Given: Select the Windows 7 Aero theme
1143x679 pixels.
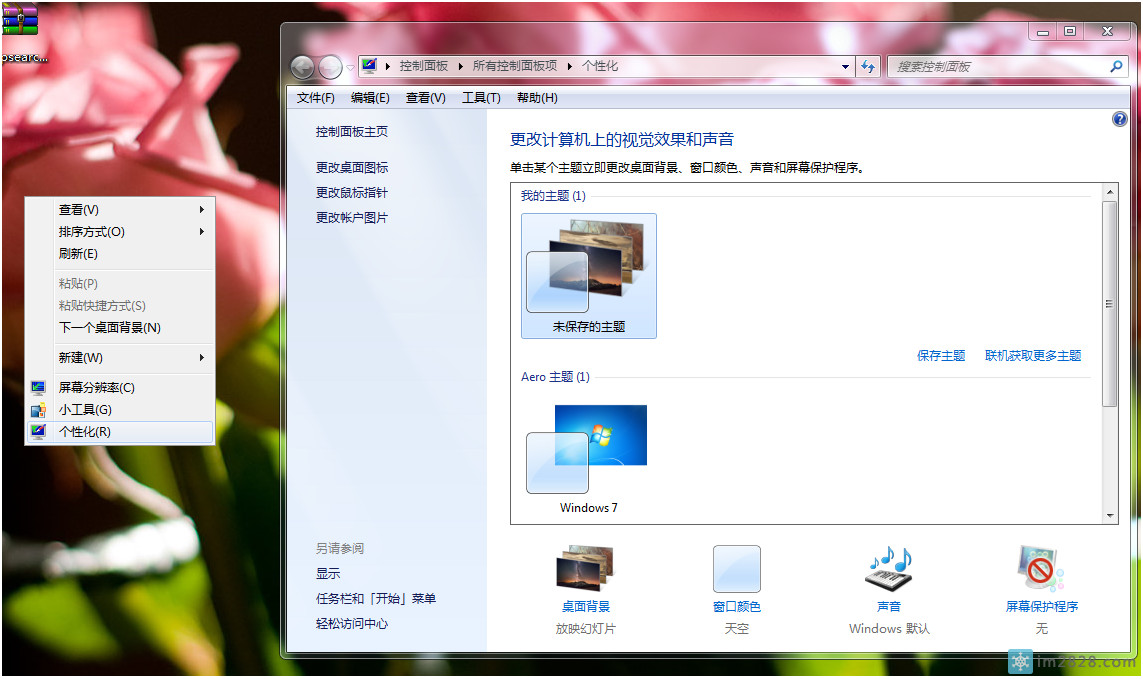Looking at the screenshot, I should (x=588, y=457).
